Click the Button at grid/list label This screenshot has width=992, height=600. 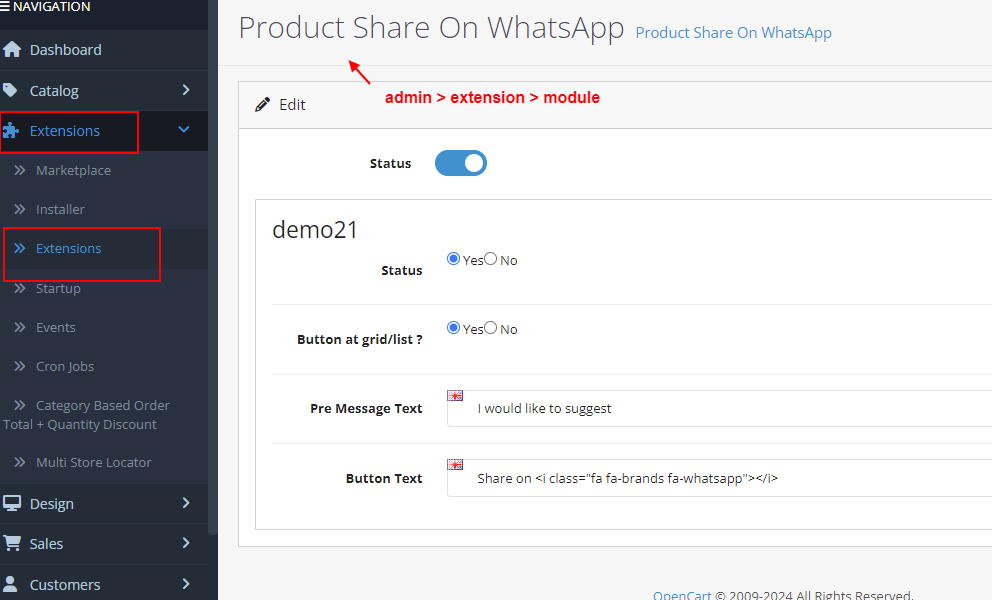(359, 339)
